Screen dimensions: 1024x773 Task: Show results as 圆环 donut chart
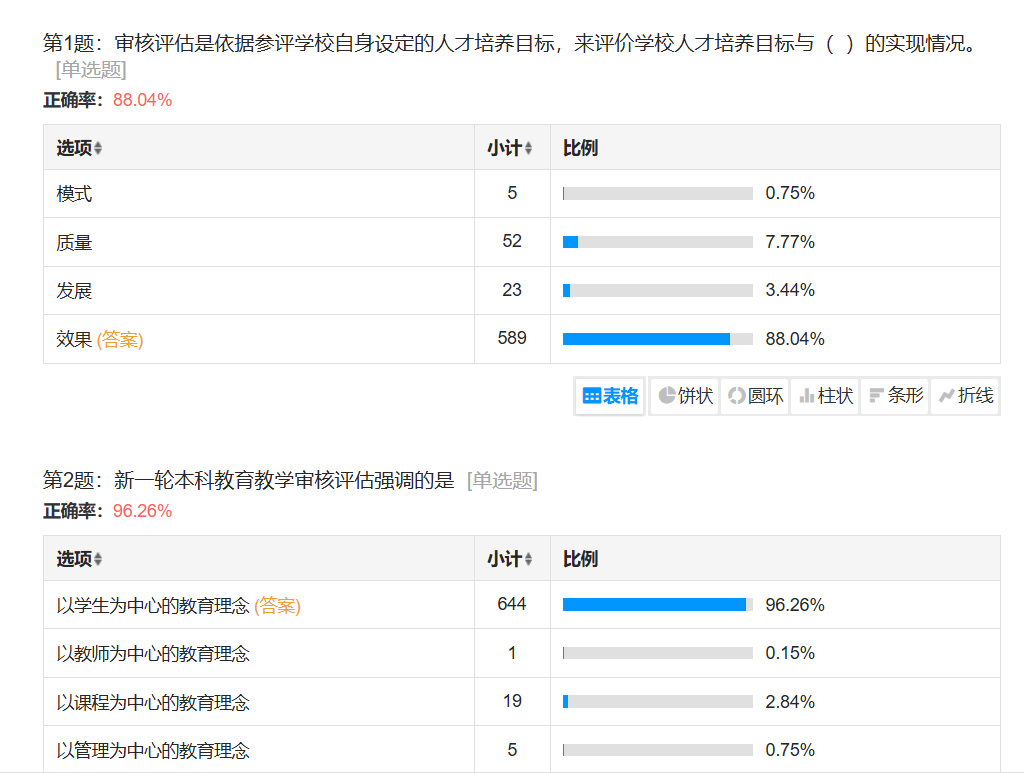[755, 396]
